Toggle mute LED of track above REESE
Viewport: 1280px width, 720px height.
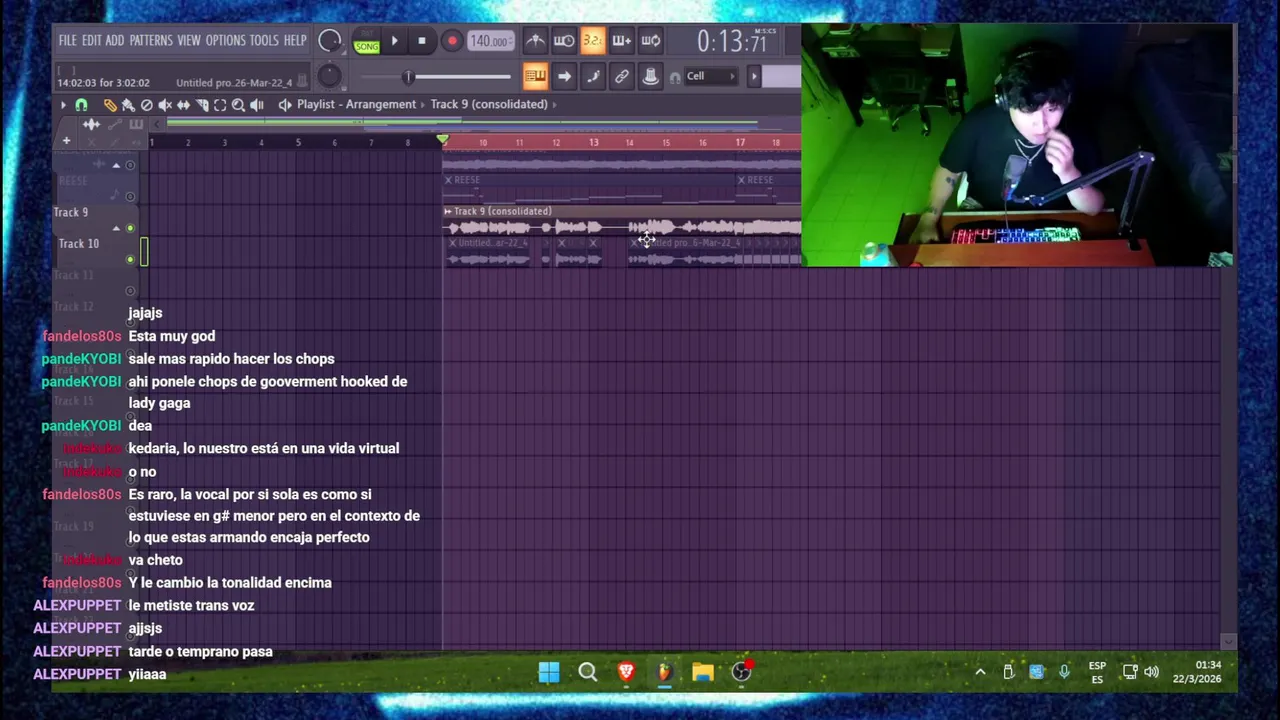click(x=130, y=165)
